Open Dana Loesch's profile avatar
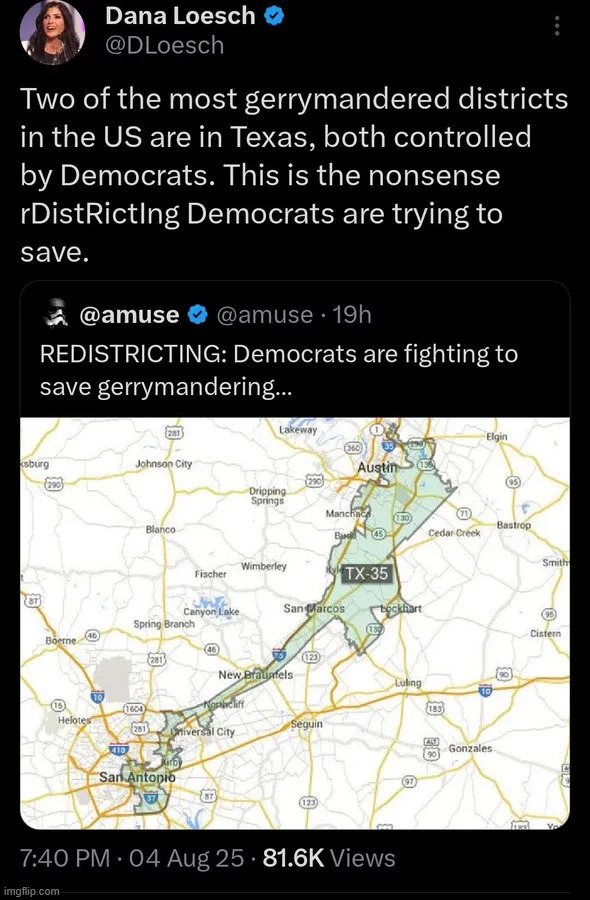The width and height of the screenshot is (590, 900). click(52, 33)
